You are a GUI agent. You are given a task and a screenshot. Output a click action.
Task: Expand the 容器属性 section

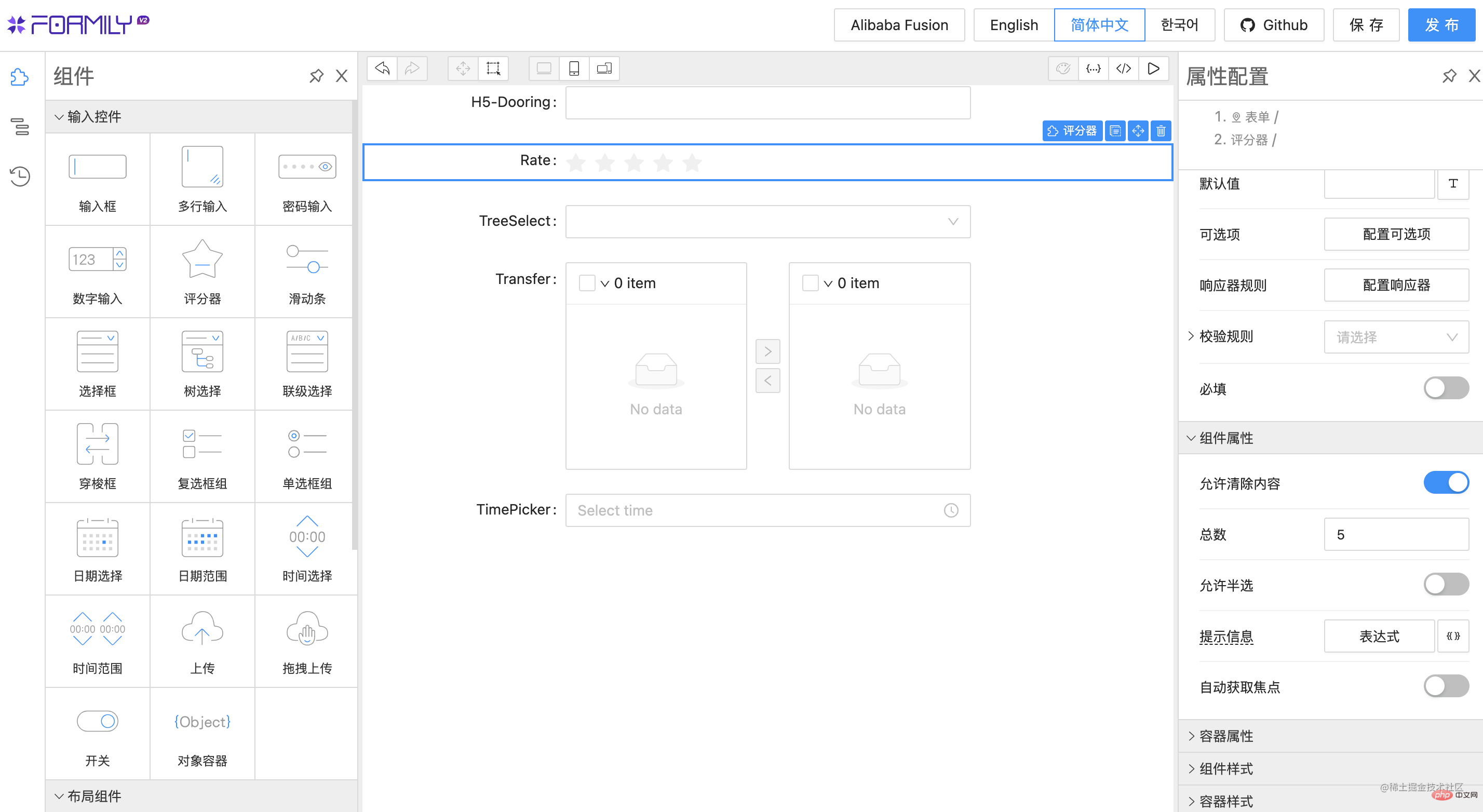[1330, 736]
